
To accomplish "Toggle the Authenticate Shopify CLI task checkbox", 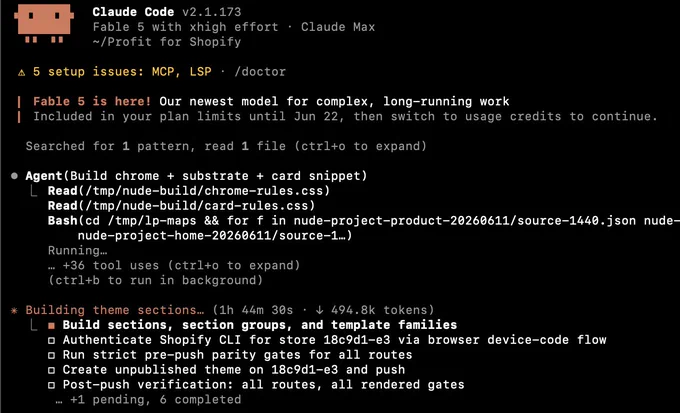I will 52,341.
